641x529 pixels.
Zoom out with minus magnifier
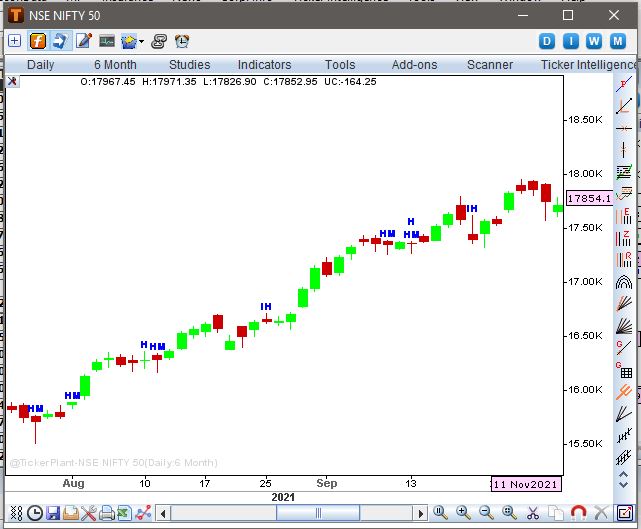point(486,512)
